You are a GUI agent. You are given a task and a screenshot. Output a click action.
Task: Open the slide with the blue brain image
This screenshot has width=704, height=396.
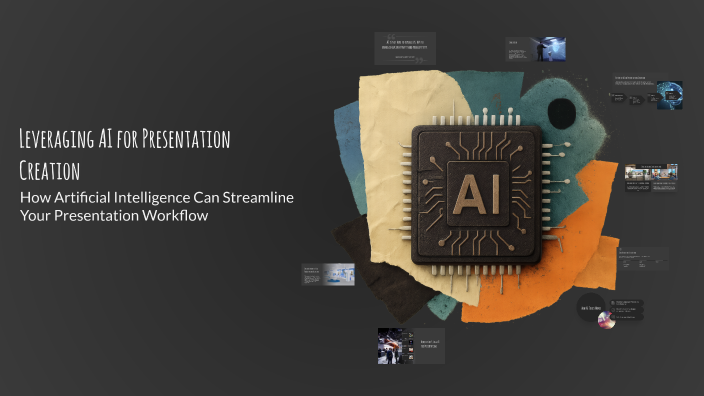[647, 92]
